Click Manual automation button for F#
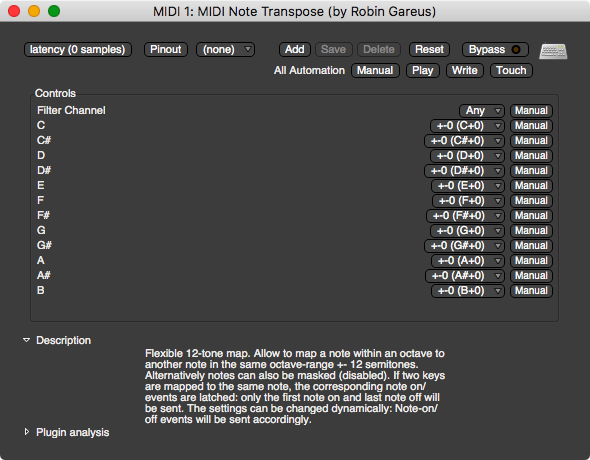 531,216
